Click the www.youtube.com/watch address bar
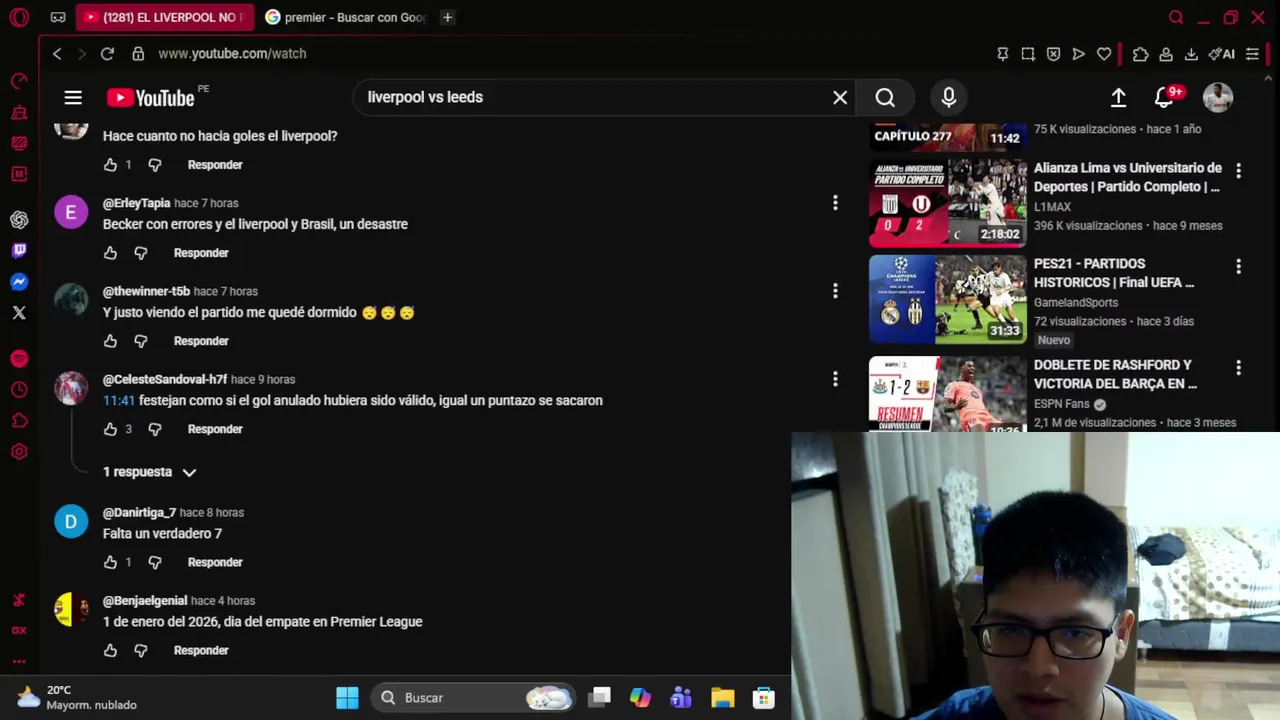 [x=232, y=54]
